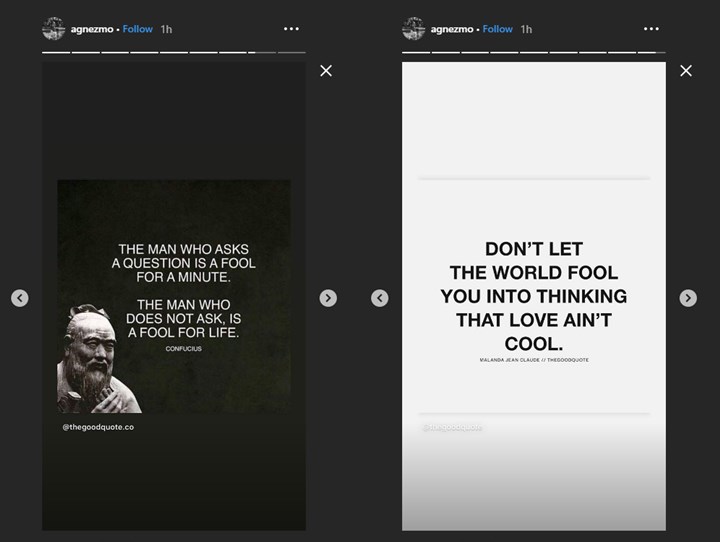Go to next story on left viewer
The height and width of the screenshot is (542, 720).
pos(328,298)
